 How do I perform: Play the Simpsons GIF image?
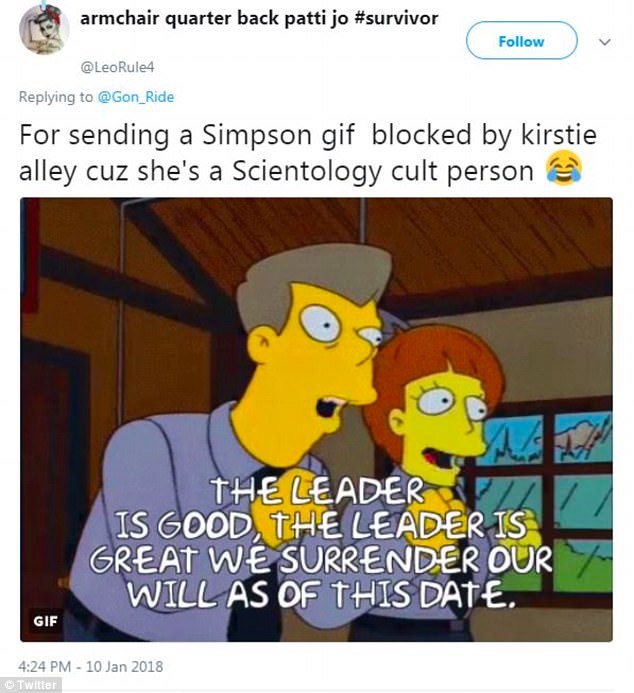point(316,419)
